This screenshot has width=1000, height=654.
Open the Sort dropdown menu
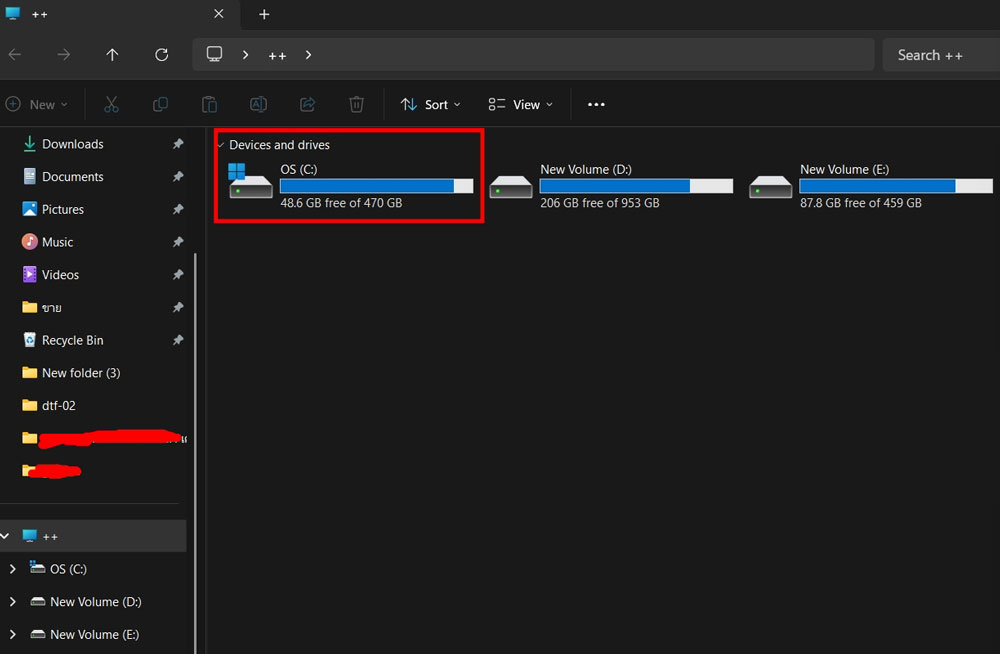pos(430,105)
